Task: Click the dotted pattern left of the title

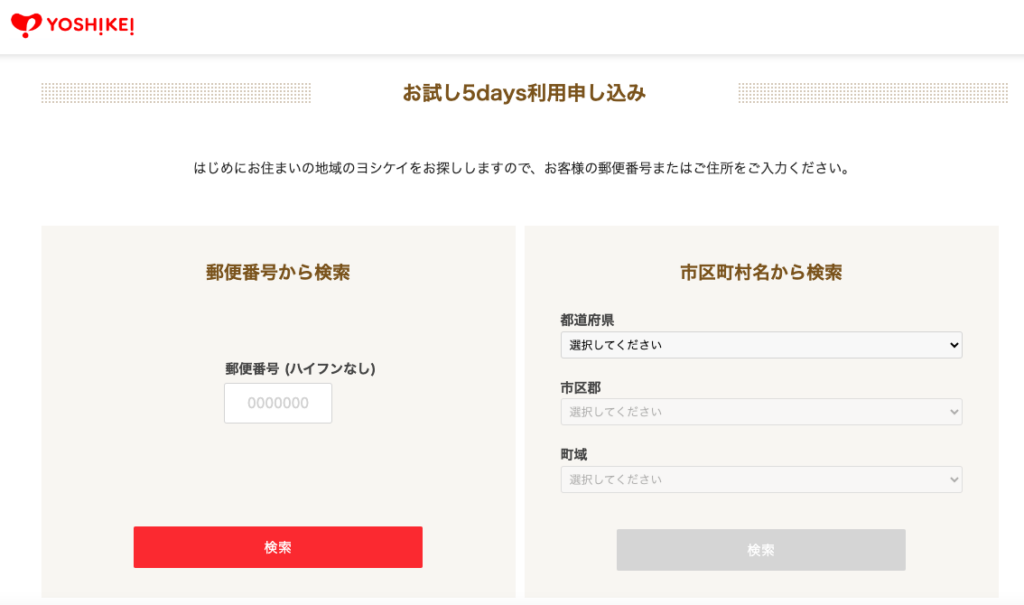Action: (x=176, y=93)
